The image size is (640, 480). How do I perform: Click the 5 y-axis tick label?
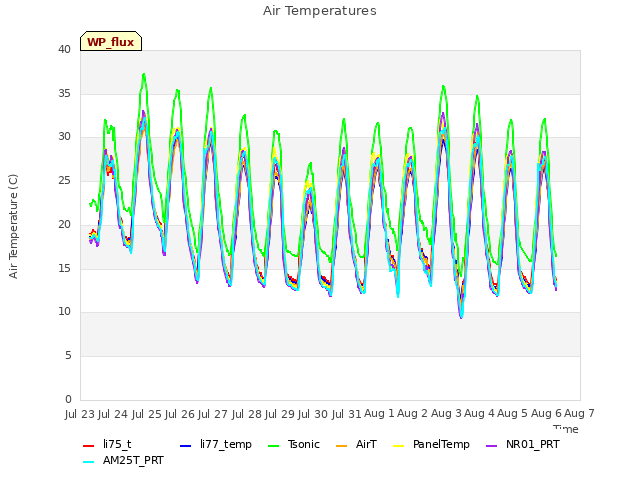tap(68, 356)
